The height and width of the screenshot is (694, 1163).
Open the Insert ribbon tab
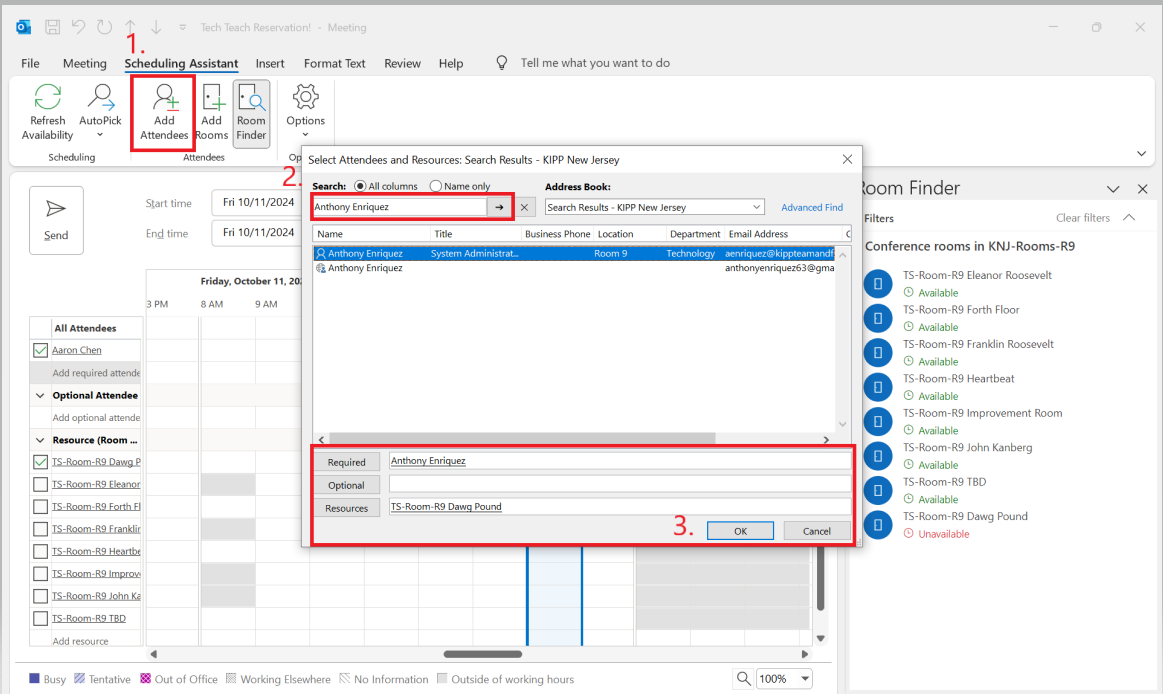pos(270,63)
